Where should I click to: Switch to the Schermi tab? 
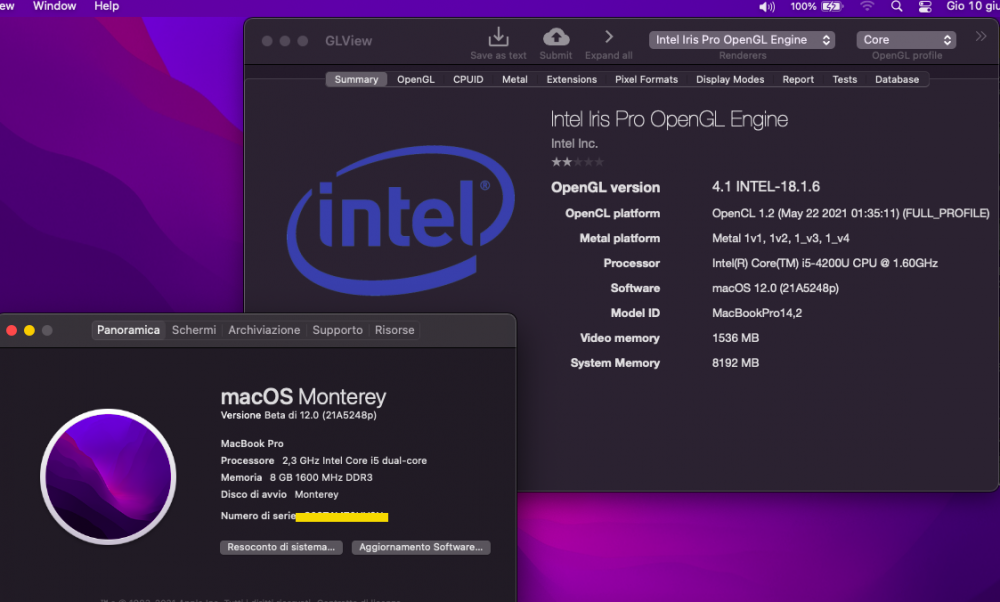tap(194, 330)
